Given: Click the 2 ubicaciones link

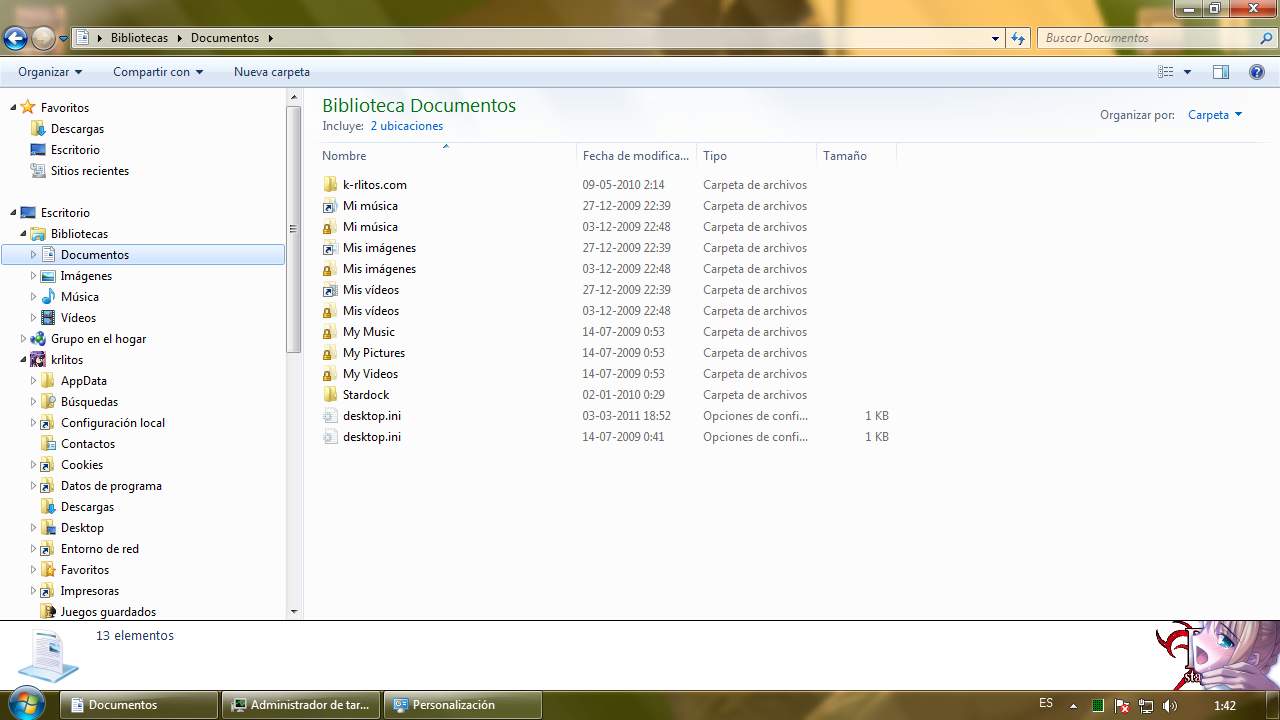Looking at the screenshot, I should pyautogui.click(x=406, y=126).
